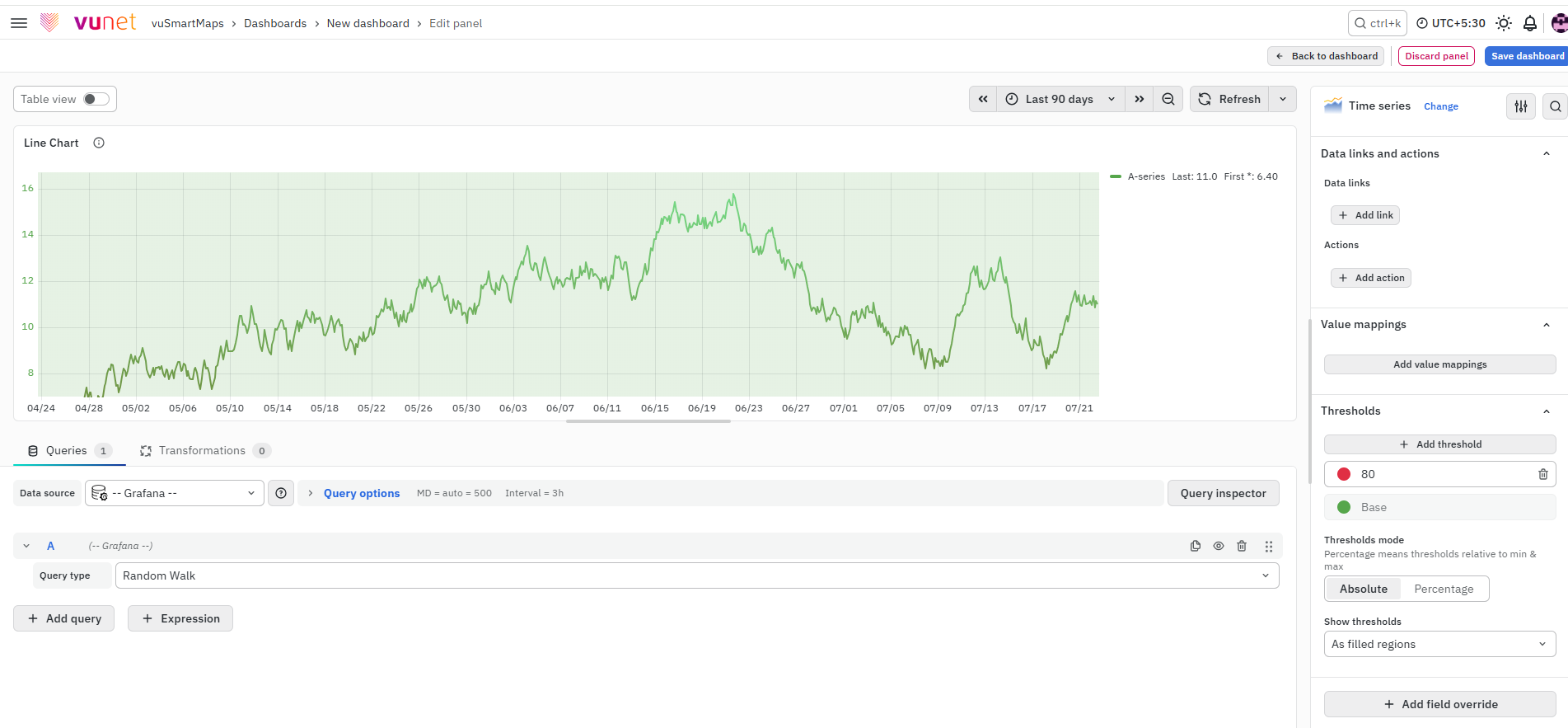This screenshot has width=1568, height=728.
Task: Switch theme with sun icon
Action: tap(1504, 23)
